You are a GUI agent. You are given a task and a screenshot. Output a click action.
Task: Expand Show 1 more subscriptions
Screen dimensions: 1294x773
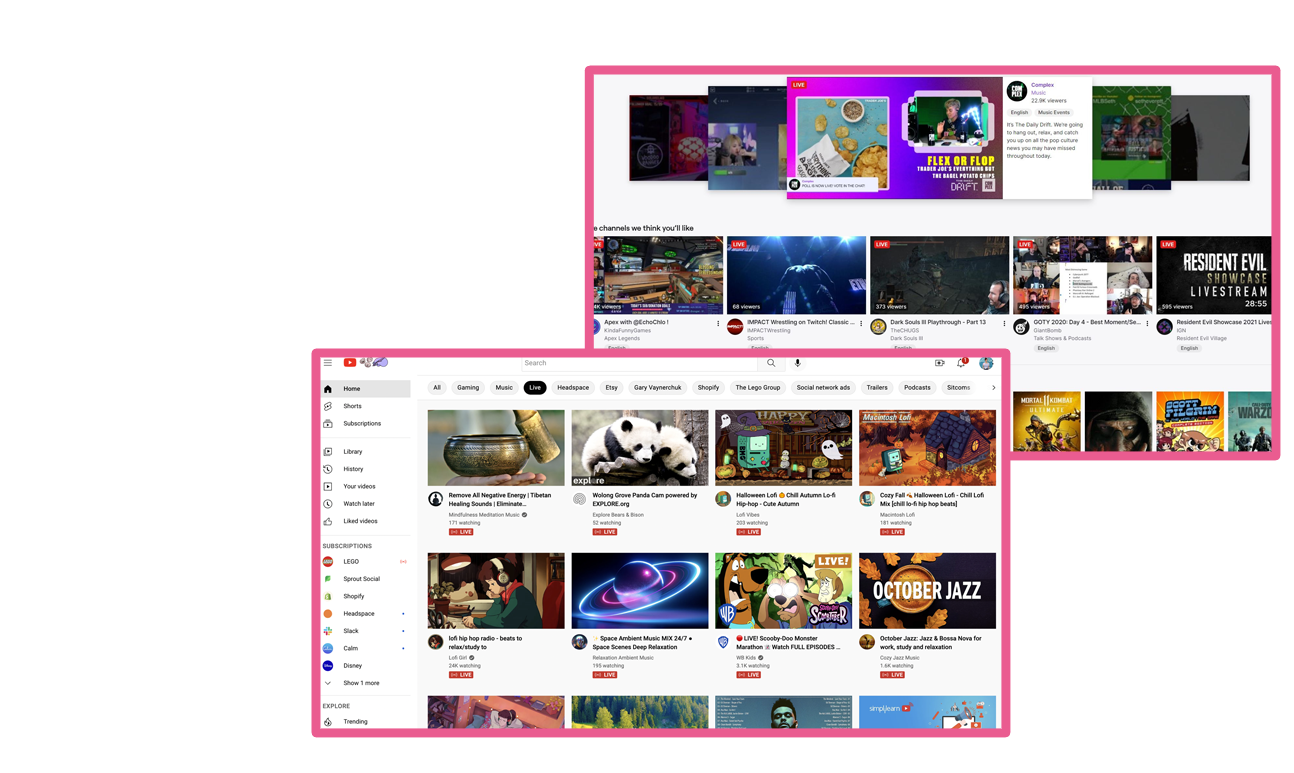tap(365, 683)
